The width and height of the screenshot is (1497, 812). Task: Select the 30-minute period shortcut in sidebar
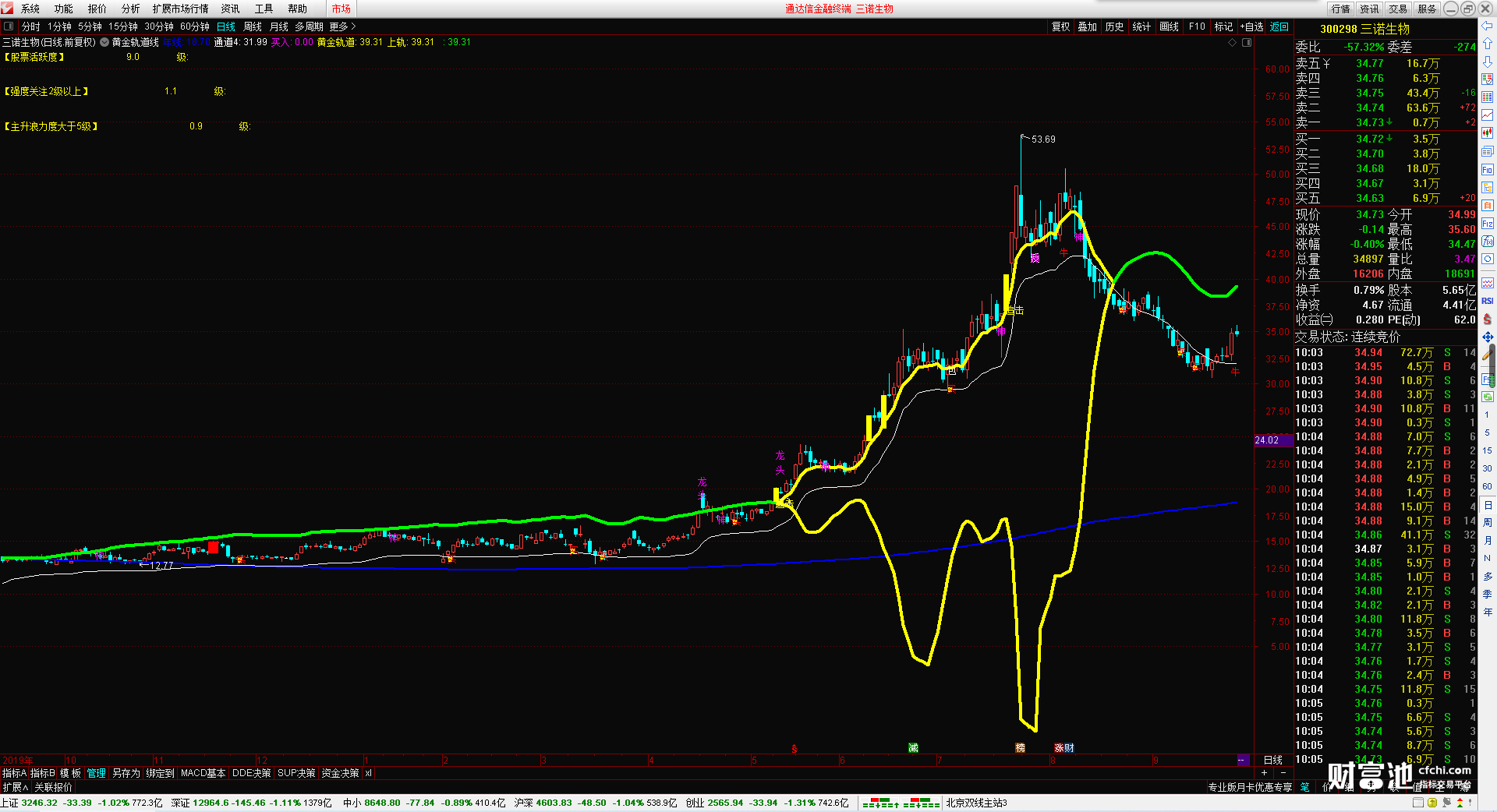pyautogui.click(x=1487, y=468)
